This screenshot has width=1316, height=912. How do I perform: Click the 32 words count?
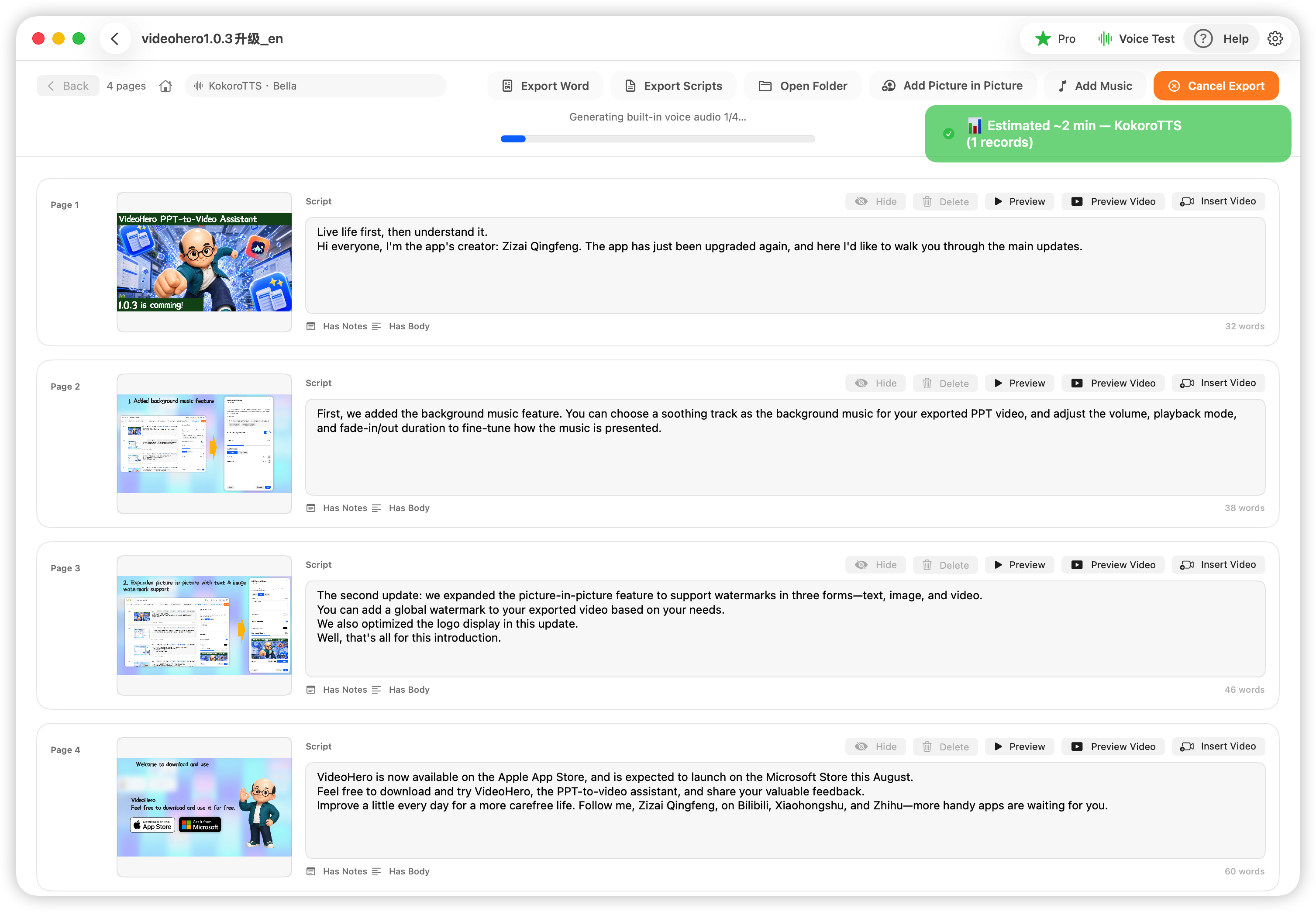coord(1244,326)
